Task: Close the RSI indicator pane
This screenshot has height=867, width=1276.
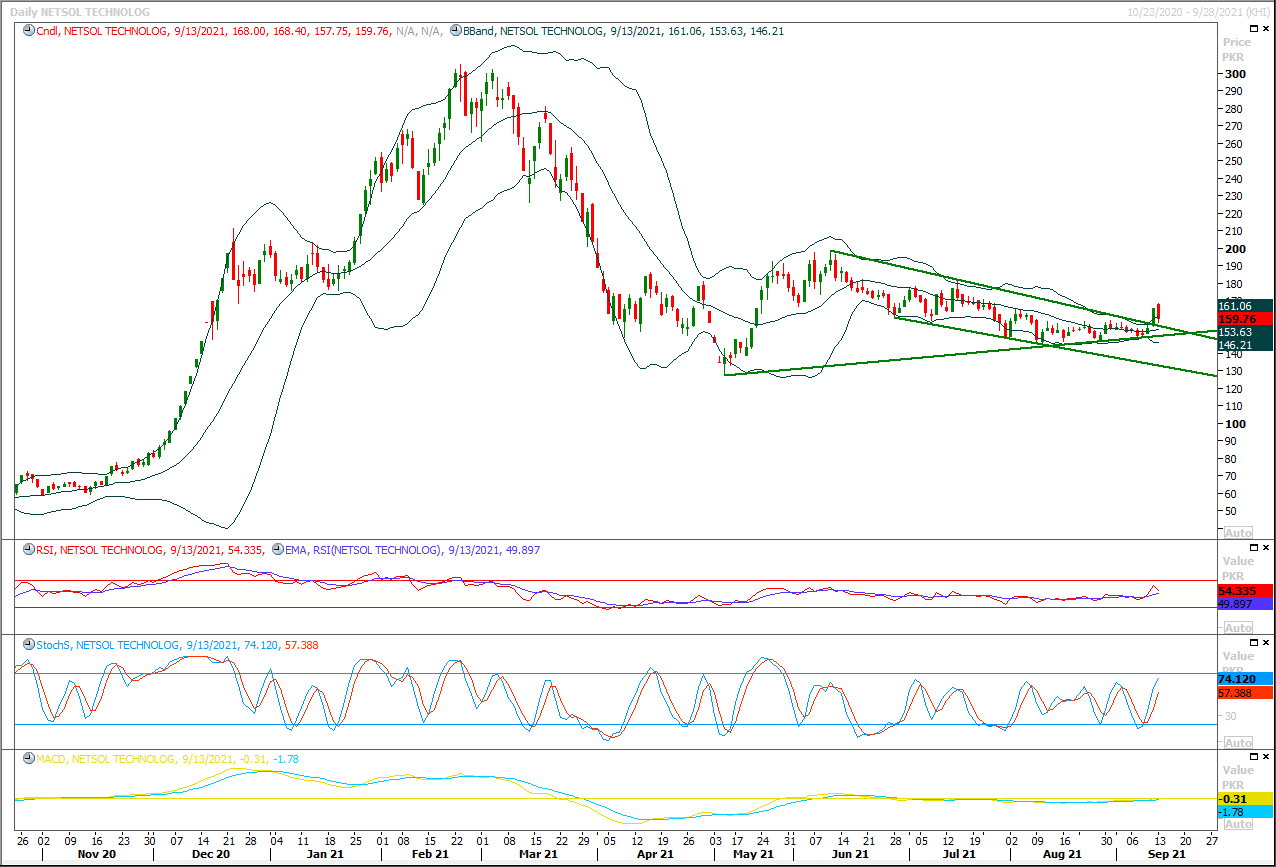Action: pyautogui.click(x=1264, y=548)
